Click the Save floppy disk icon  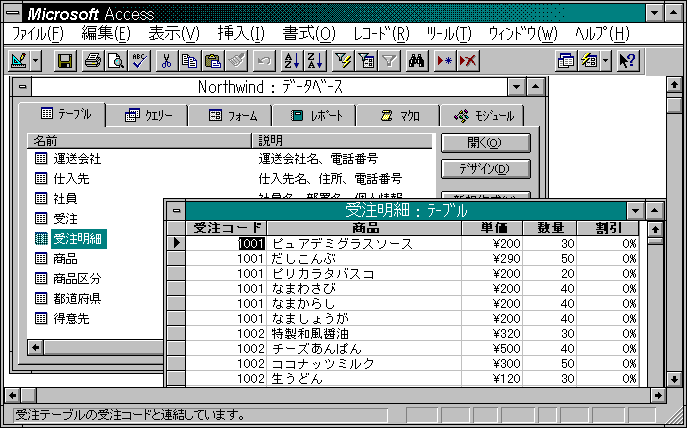click(x=66, y=61)
